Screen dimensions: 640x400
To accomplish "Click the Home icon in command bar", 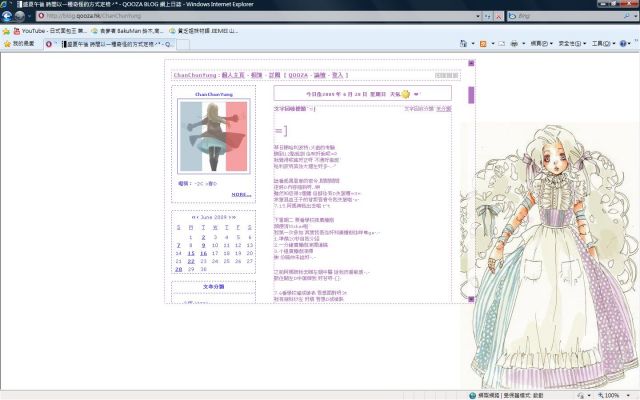I will [463, 43].
